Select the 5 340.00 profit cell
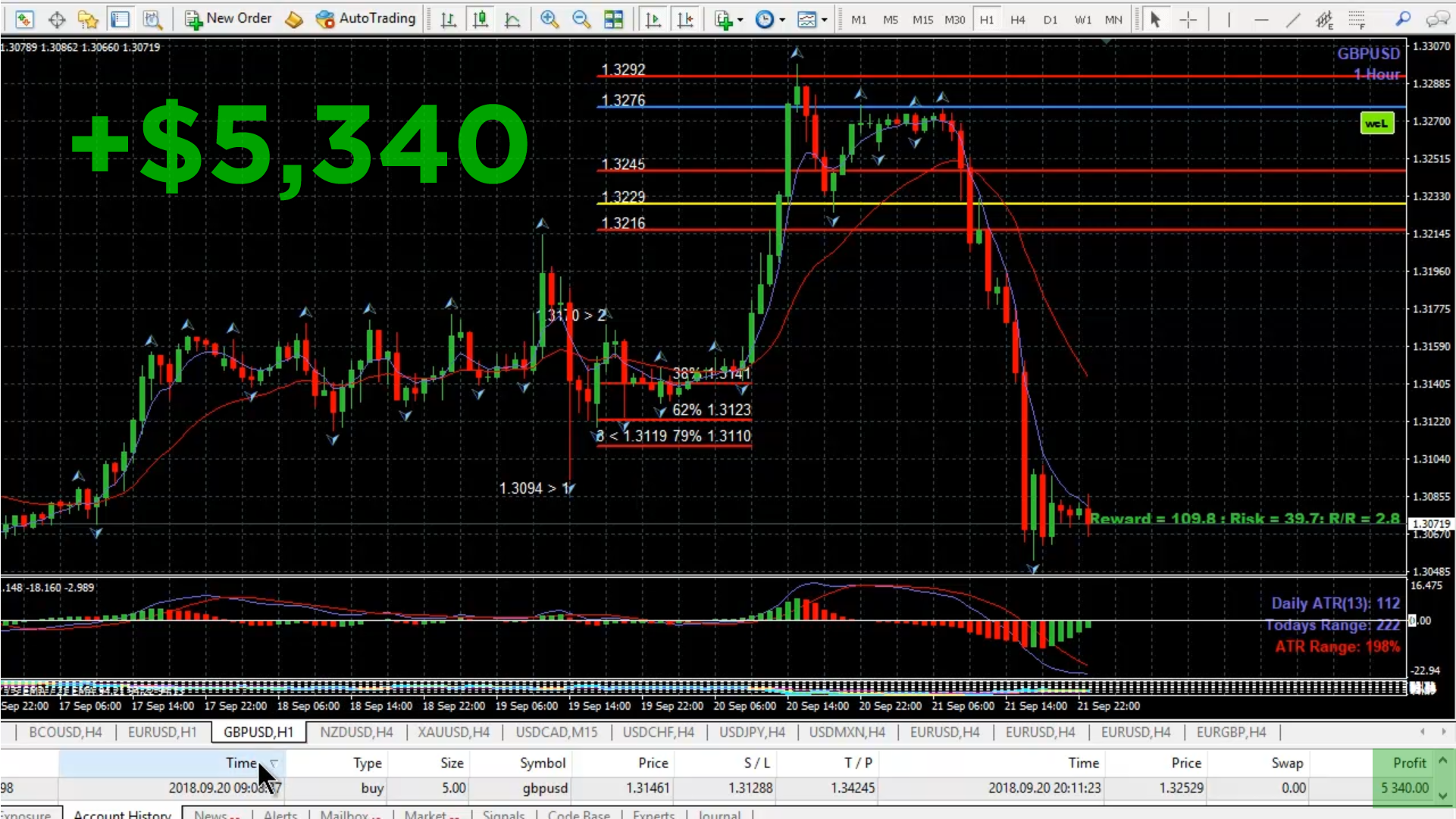This screenshot has width=1456, height=819. coord(1404,788)
